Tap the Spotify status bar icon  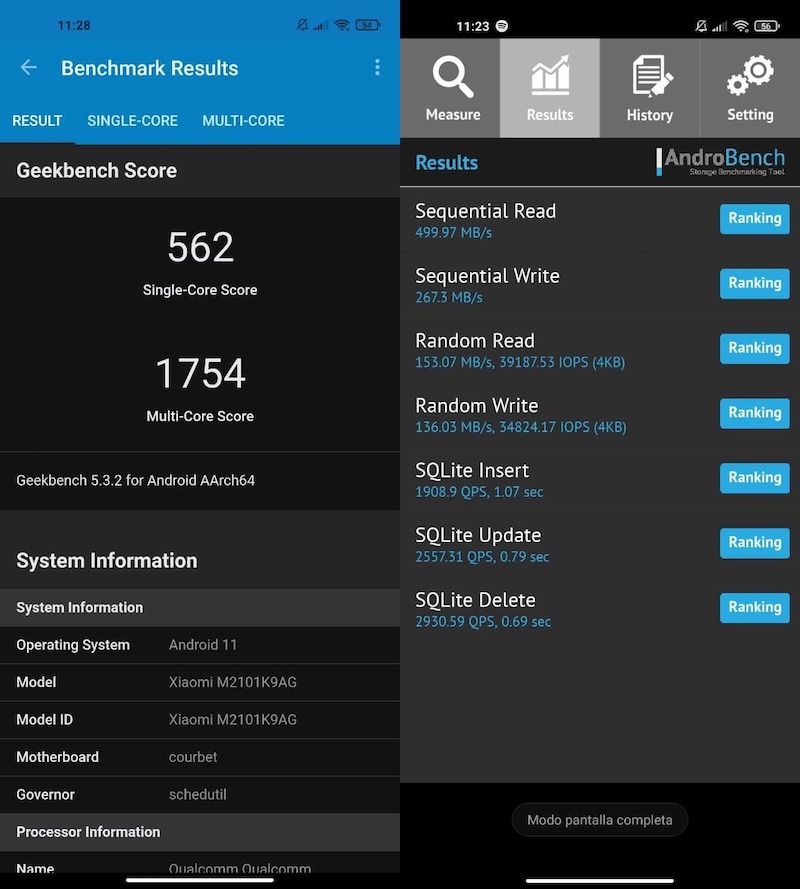pos(501,25)
